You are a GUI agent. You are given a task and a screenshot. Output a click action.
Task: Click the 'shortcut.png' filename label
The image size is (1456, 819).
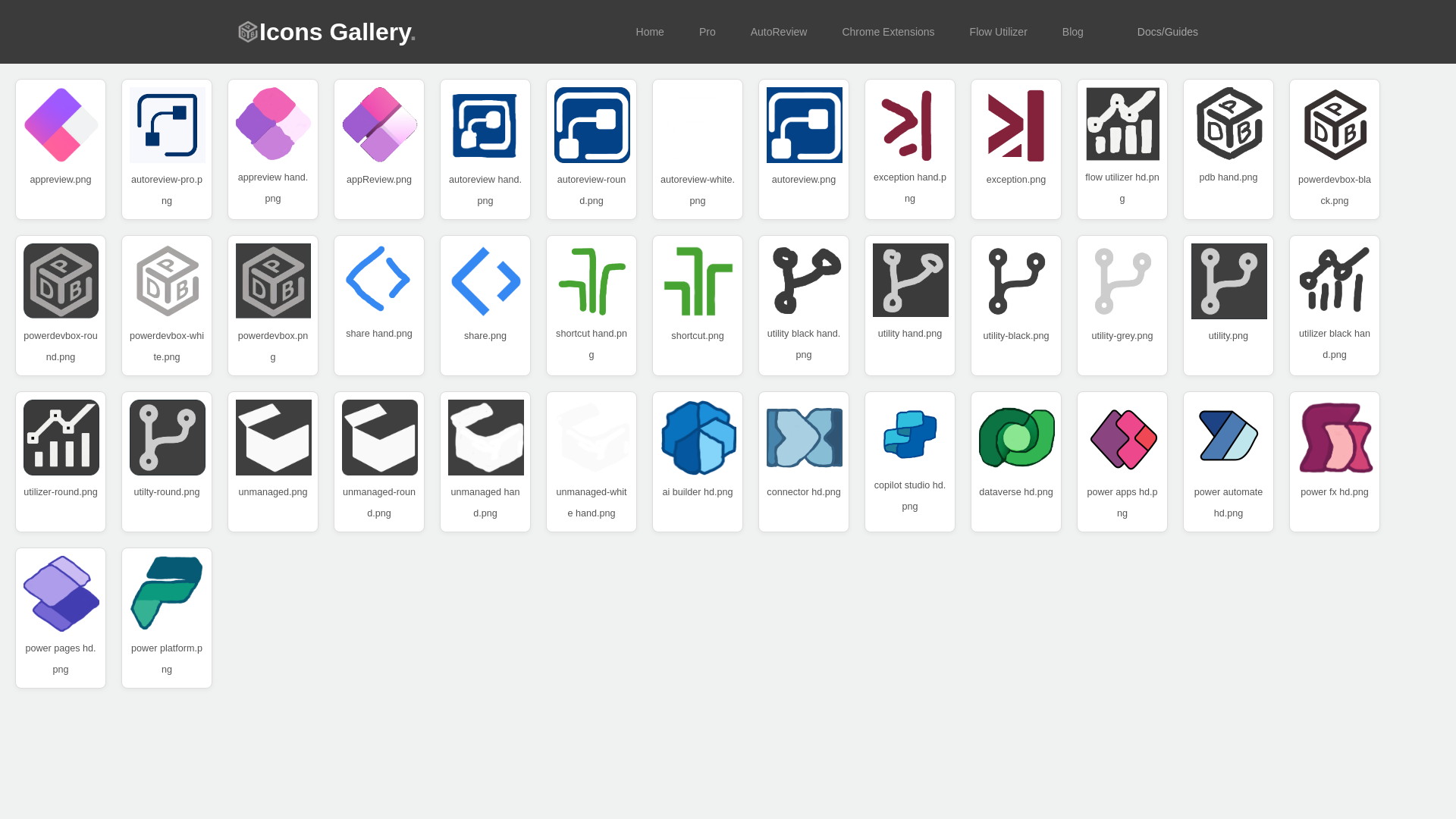pyautogui.click(x=698, y=336)
